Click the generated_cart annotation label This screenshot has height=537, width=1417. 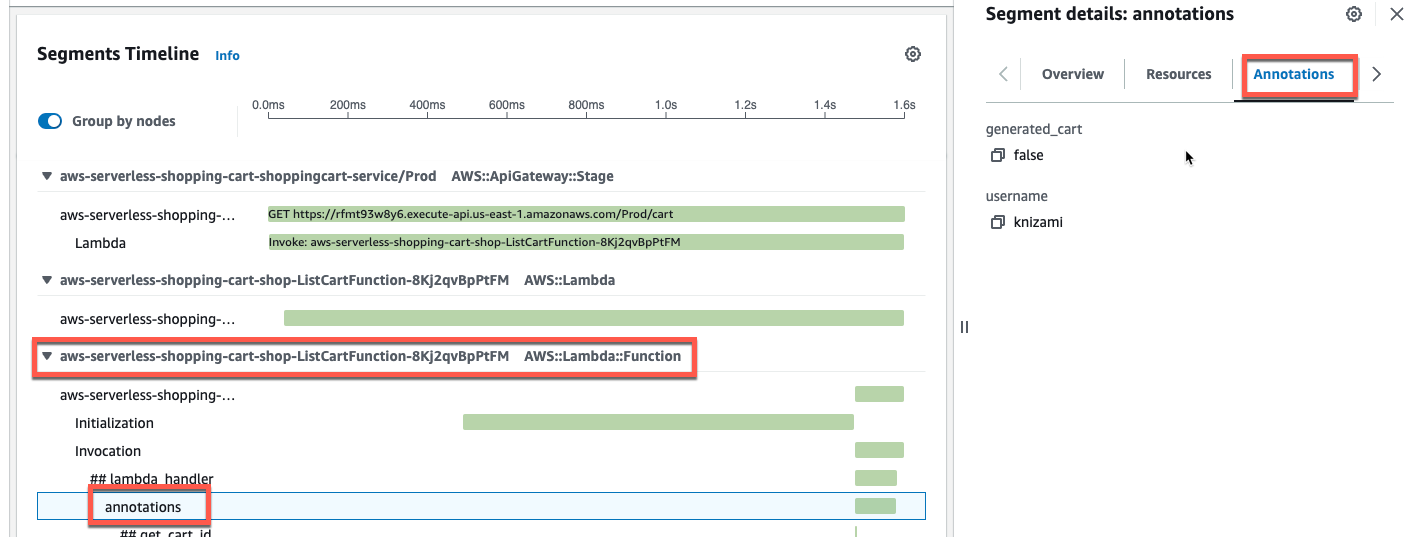1034,130
